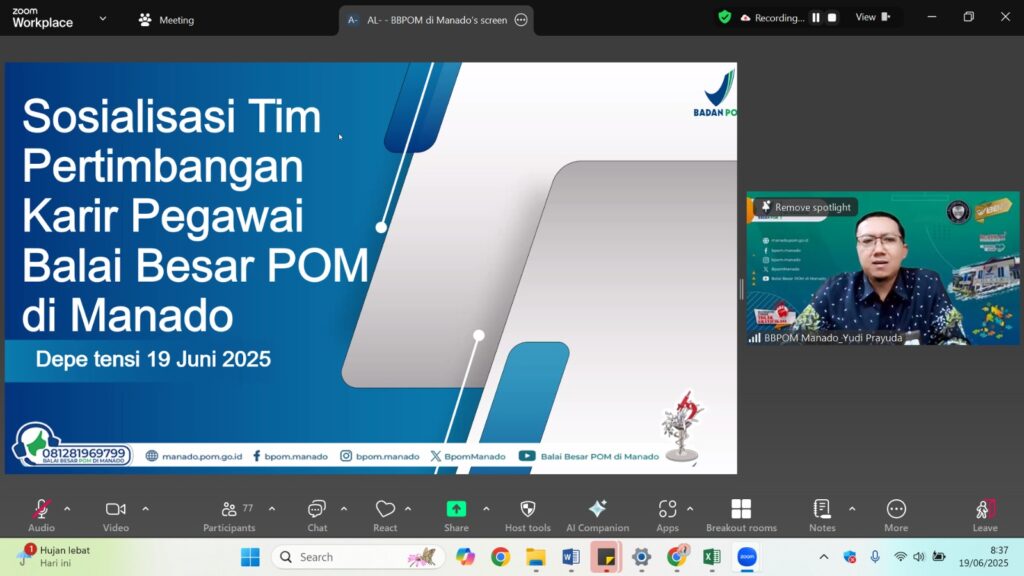Open Settings gear on the taskbar
This screenshot has height=576, width=1024.
[x=641, y=557]
